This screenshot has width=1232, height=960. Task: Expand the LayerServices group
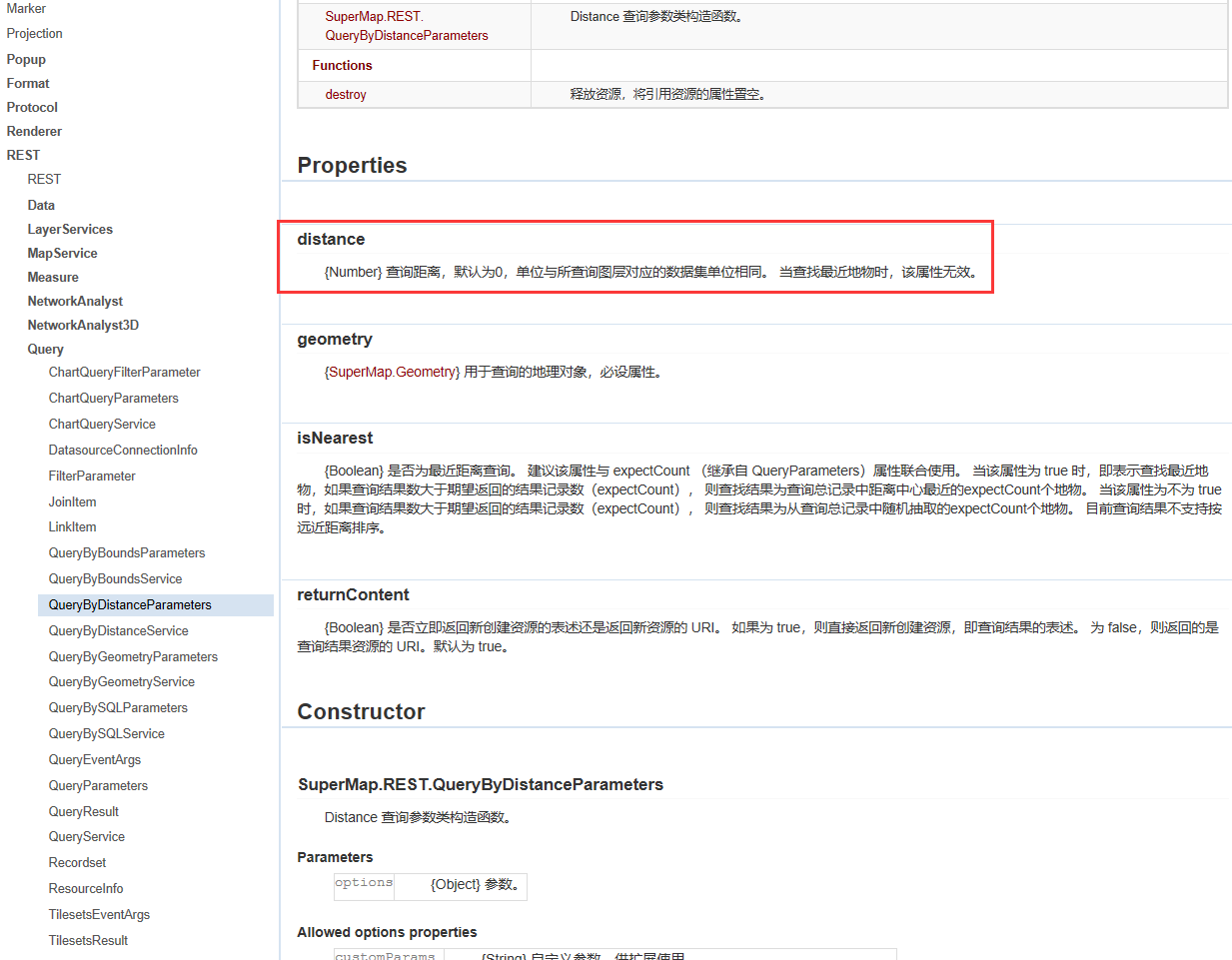70,229
